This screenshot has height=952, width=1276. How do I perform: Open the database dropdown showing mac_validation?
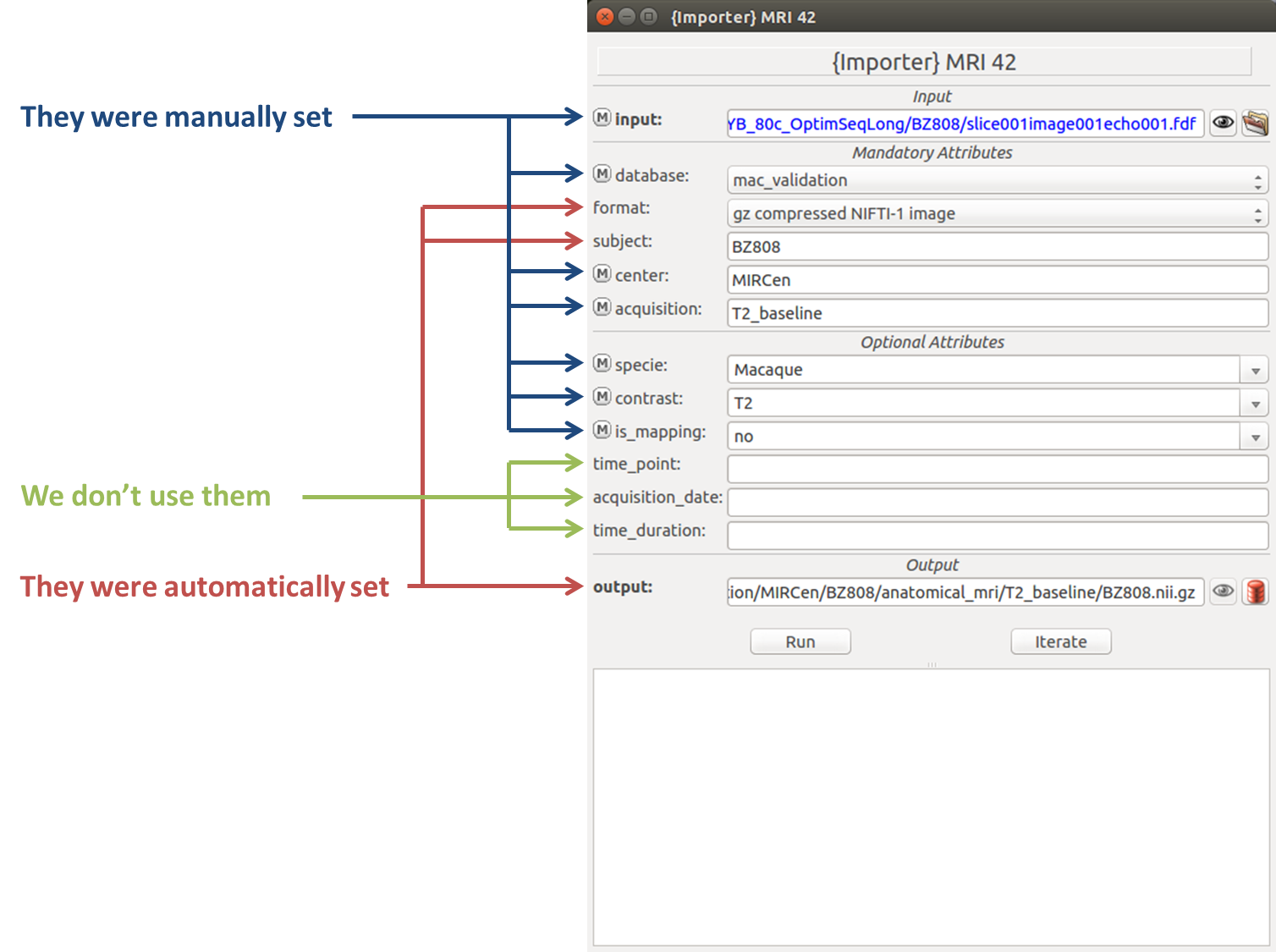997,180
